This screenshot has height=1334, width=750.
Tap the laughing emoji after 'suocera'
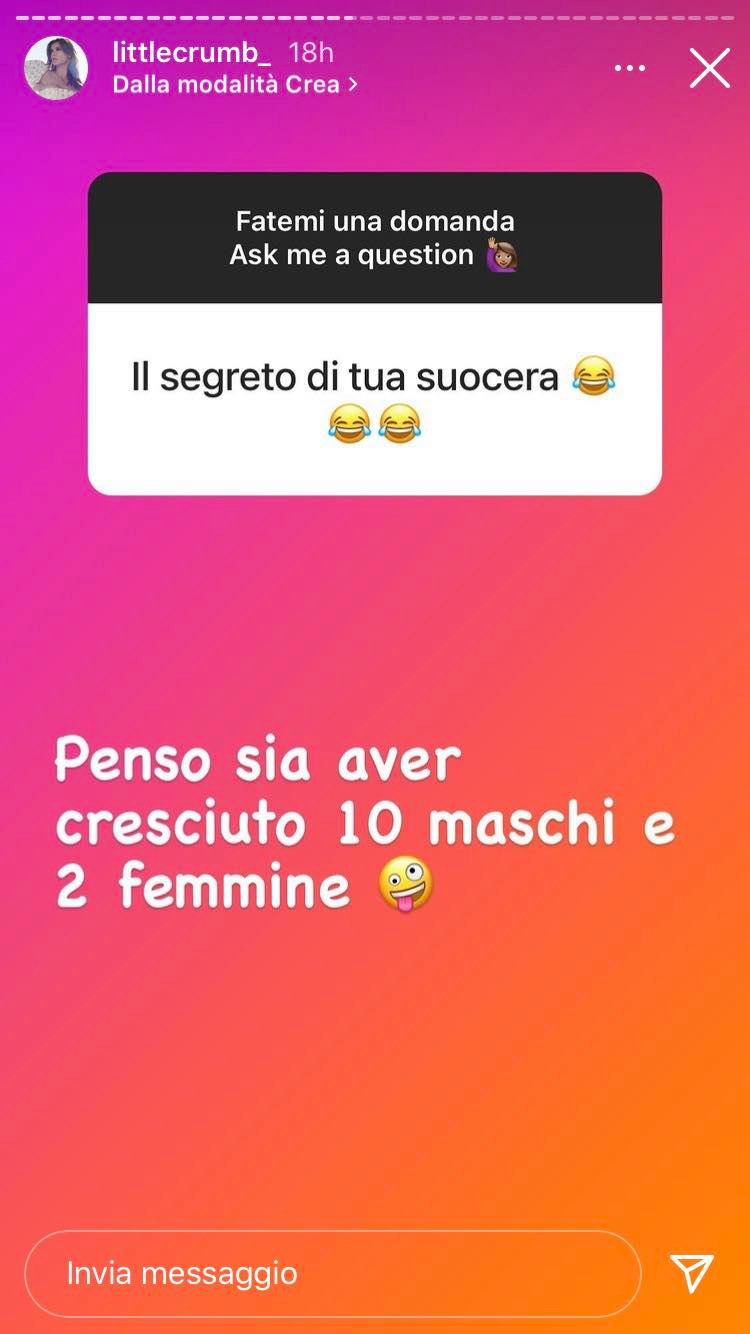pos(594,377)
